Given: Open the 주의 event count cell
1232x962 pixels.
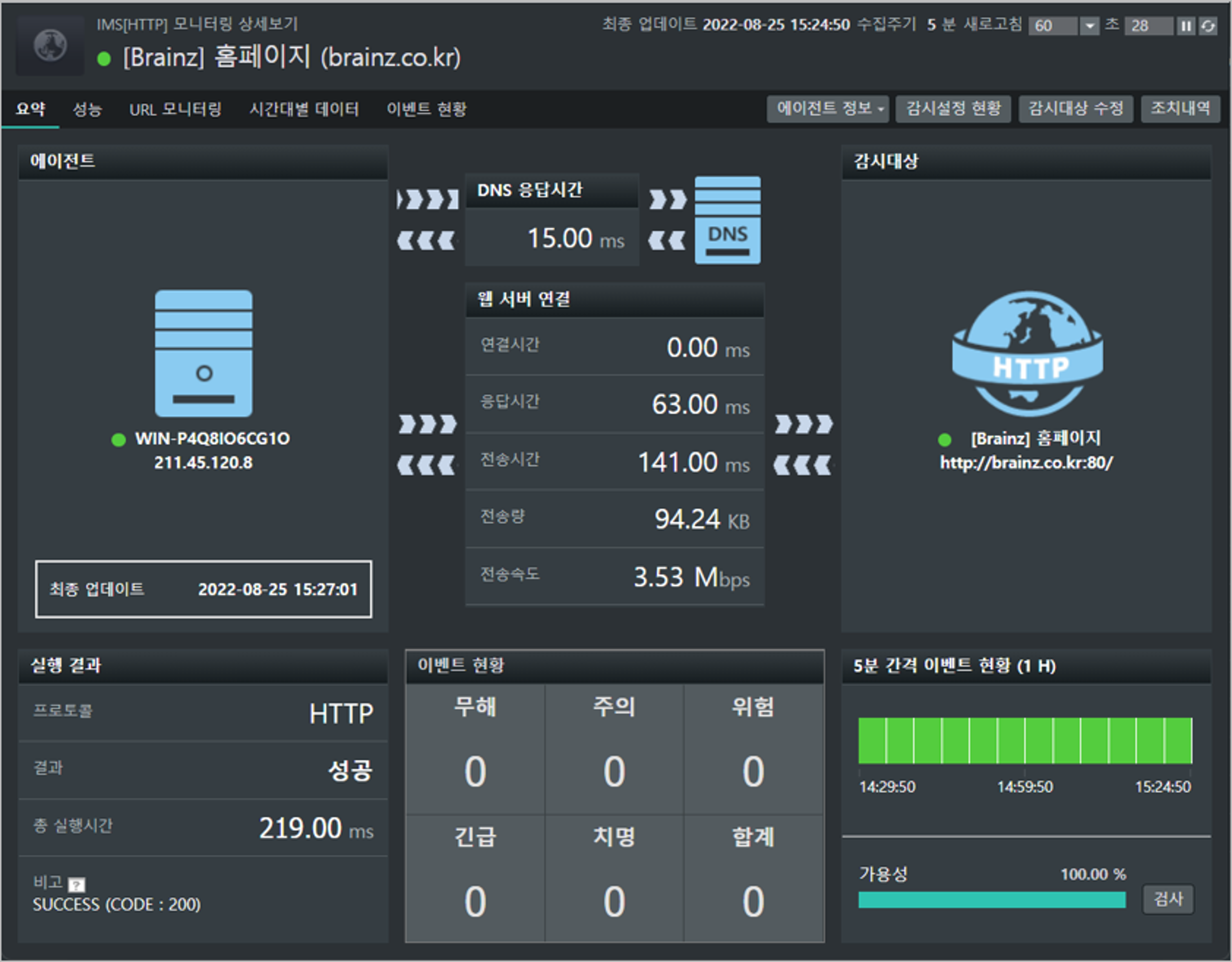Looking at the screenshot, I should pos(615,749).
